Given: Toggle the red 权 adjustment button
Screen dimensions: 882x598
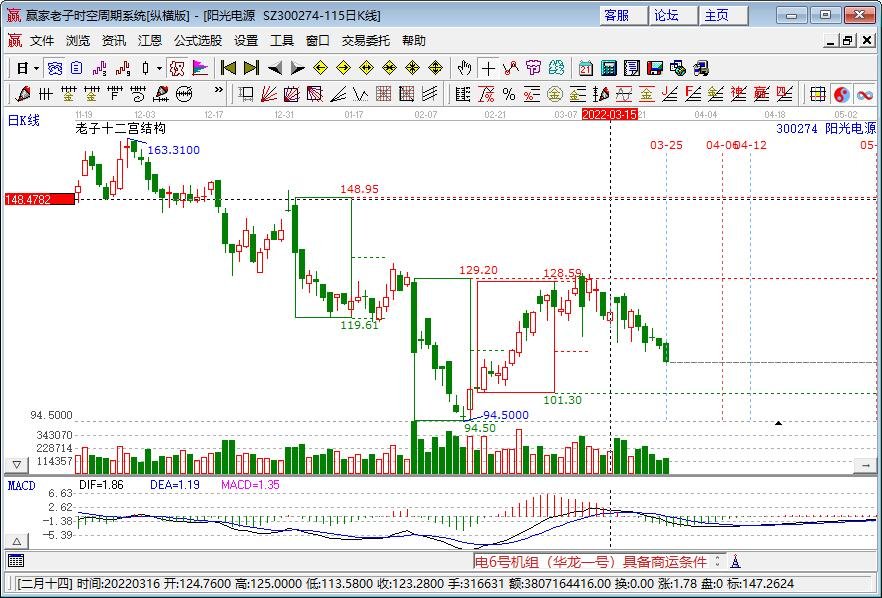Looking at the screenshot, I should (177, 69).
